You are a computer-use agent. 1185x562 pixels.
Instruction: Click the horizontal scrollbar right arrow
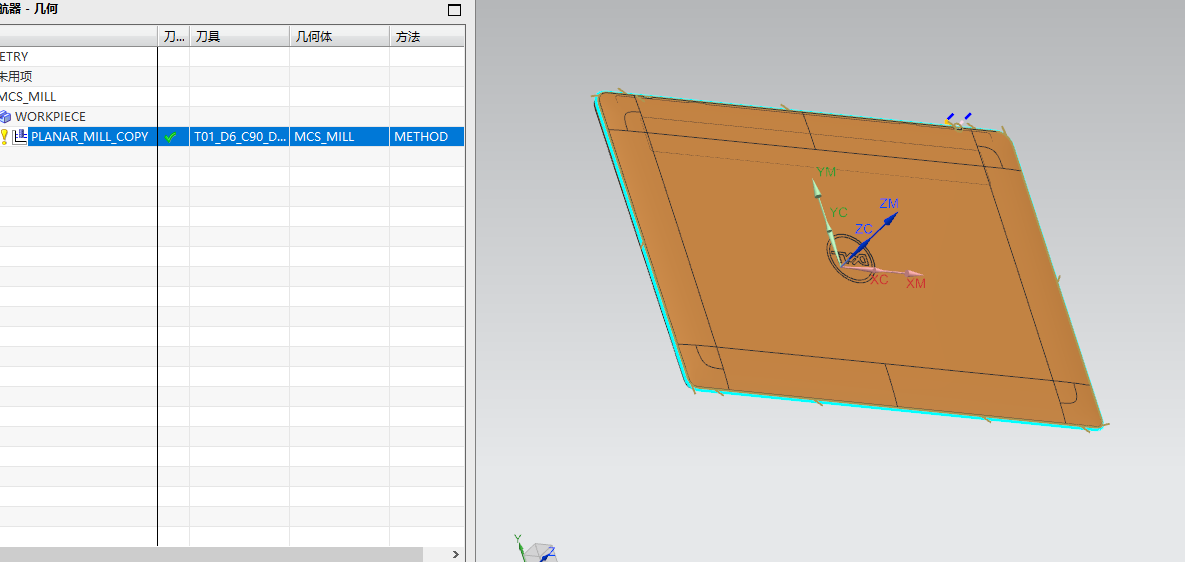pyautogui.click(x=456, y=554)
